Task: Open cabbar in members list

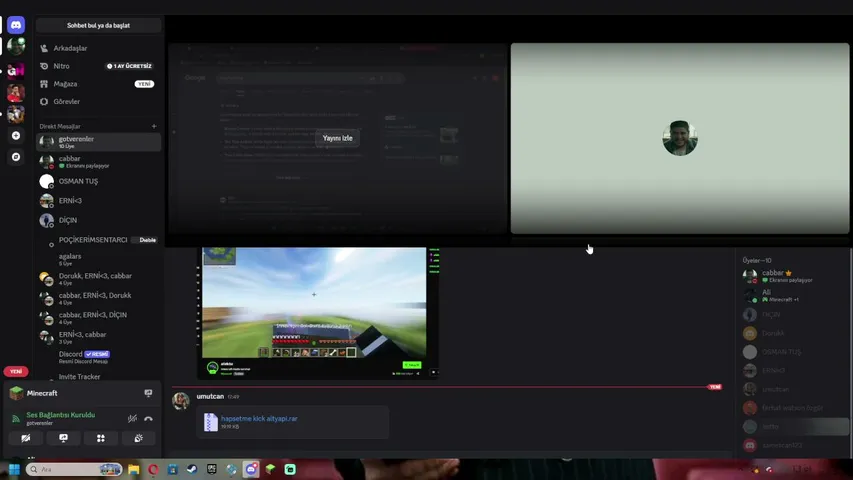Action: (x=794, y=276)
